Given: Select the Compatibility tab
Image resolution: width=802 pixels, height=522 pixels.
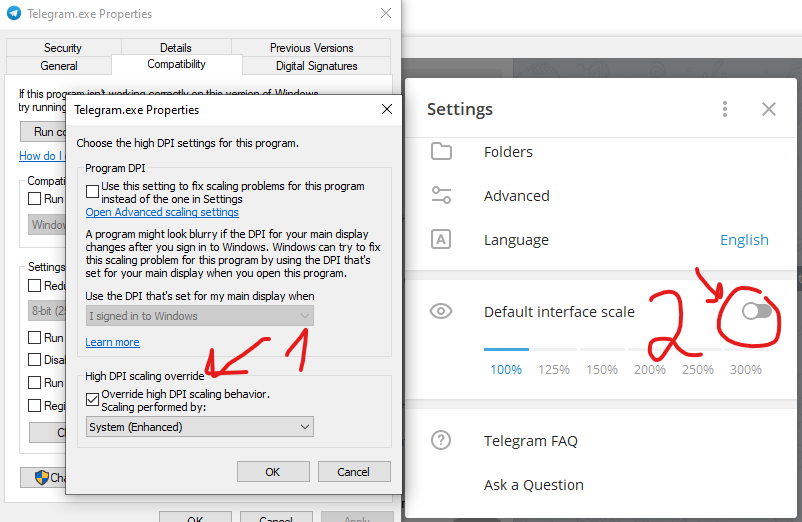Looking at the screenshot, I should [x=176, y=64].
